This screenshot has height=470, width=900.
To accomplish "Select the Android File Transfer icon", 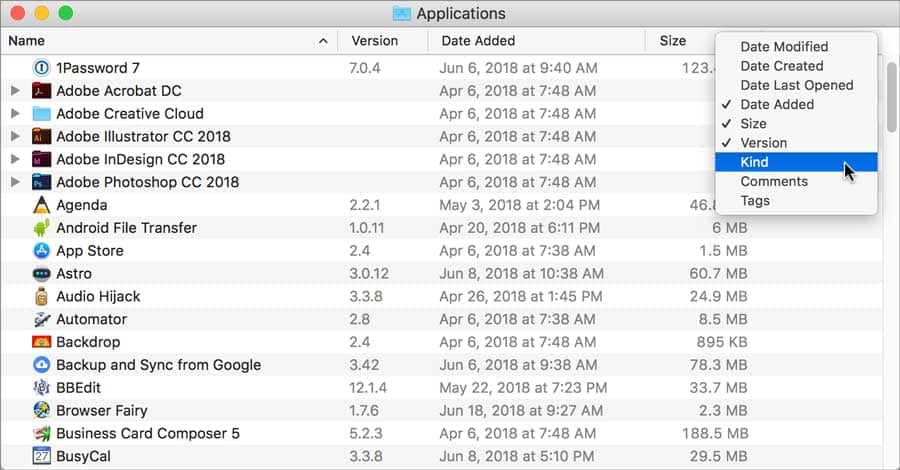I will [41, 228].
